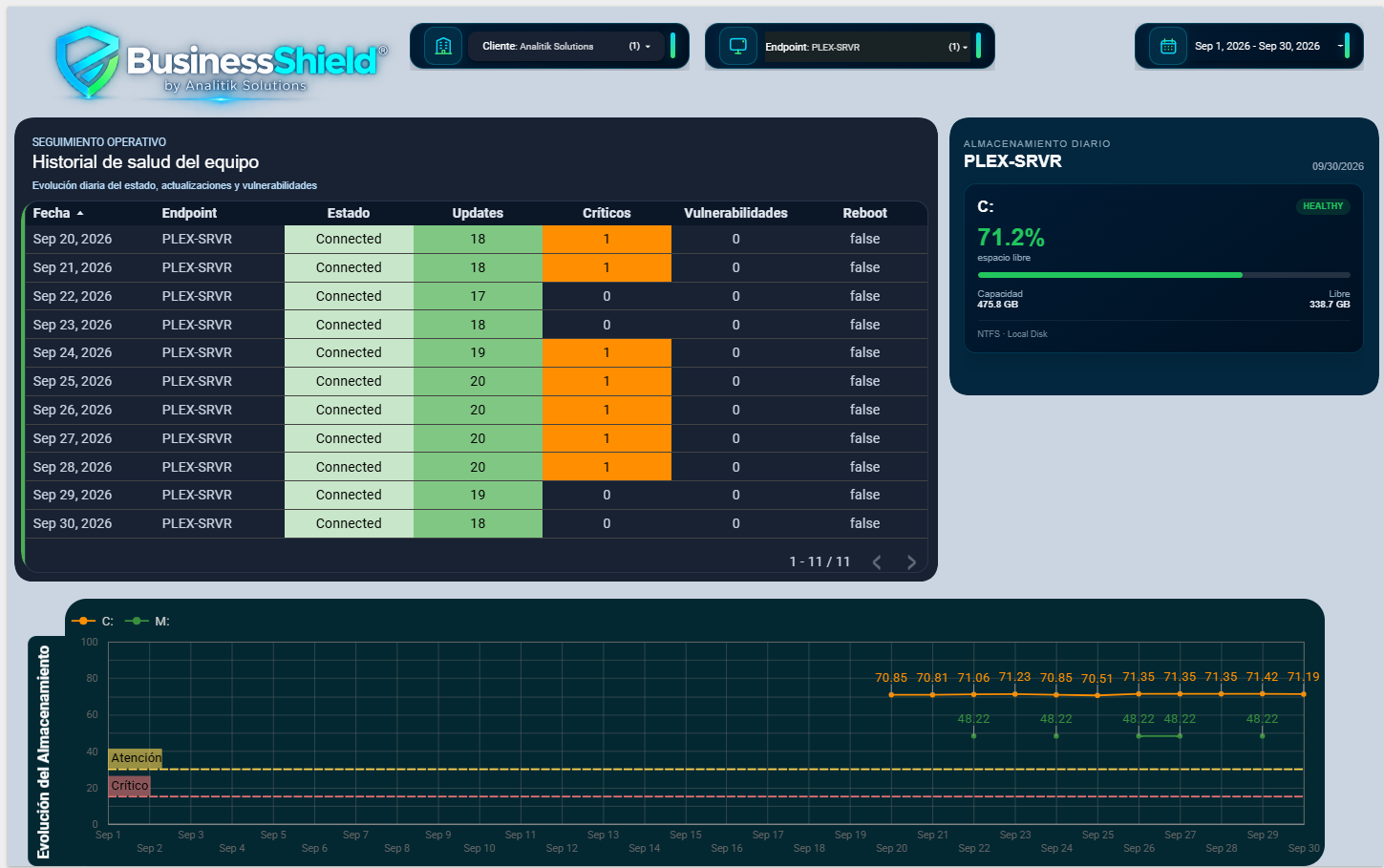
Task: Click the PLEX-SRVR storage card title
Action: pos(1012,161)
